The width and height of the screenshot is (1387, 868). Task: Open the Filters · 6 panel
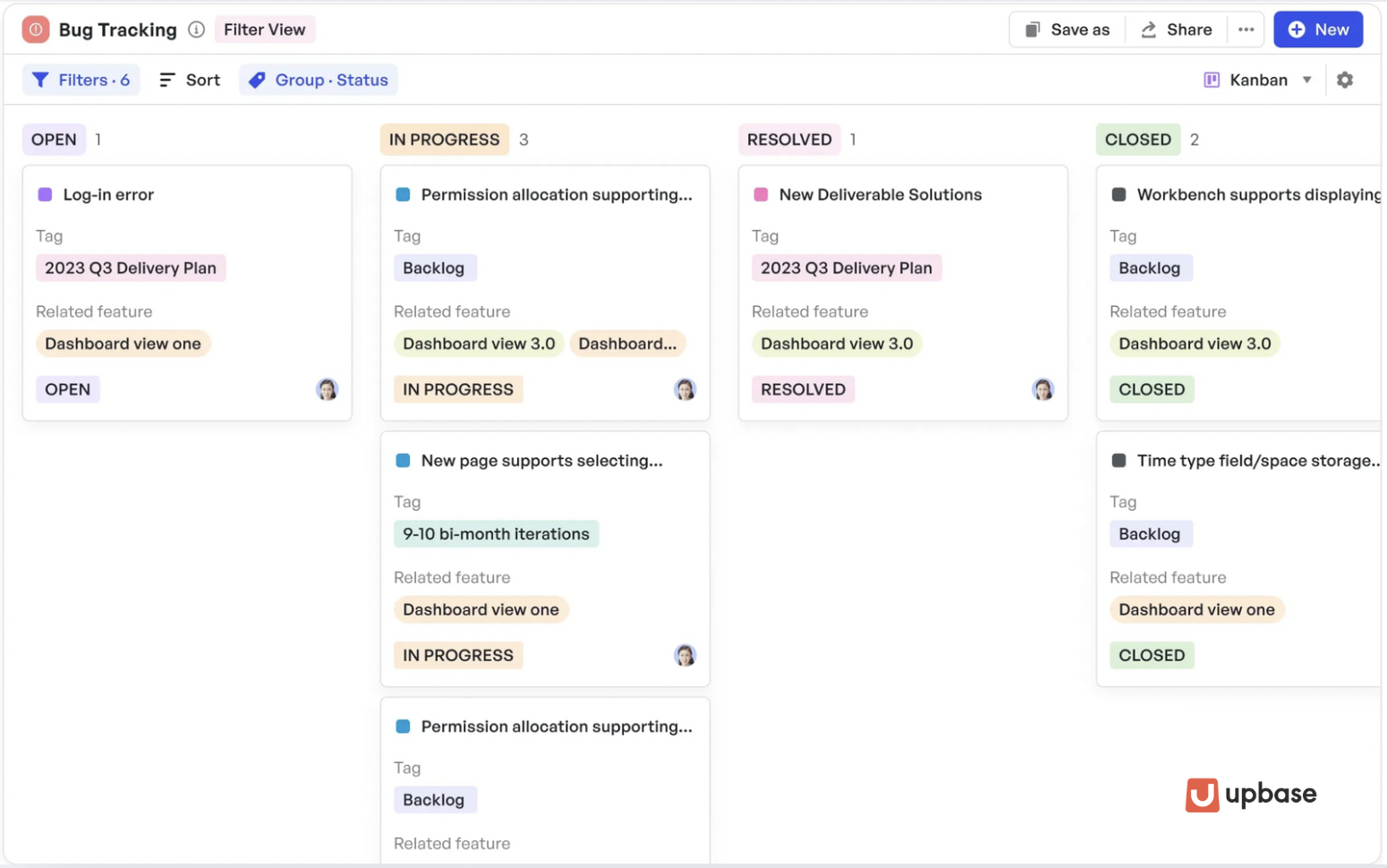81,80
